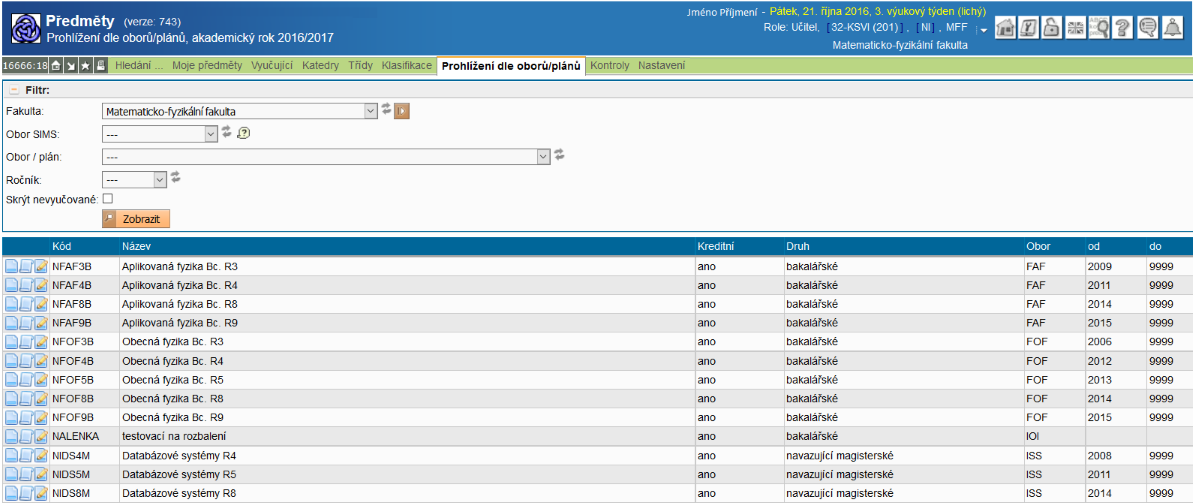Open the role selector arrow beside MFF
The image size is (1193, 503).
click(983, 30)
